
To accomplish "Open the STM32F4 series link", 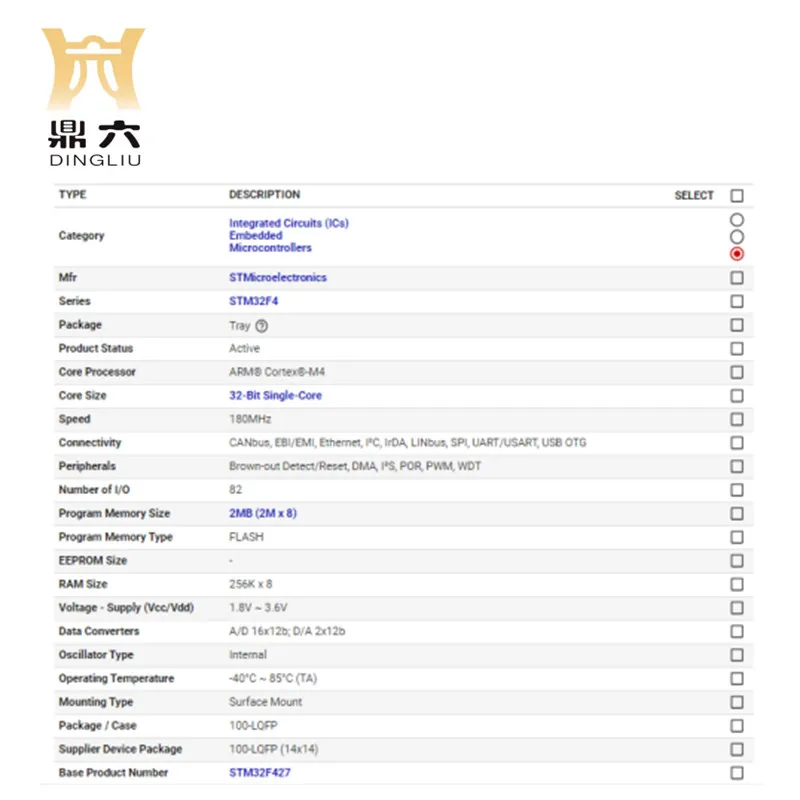I will pos(254,301).
